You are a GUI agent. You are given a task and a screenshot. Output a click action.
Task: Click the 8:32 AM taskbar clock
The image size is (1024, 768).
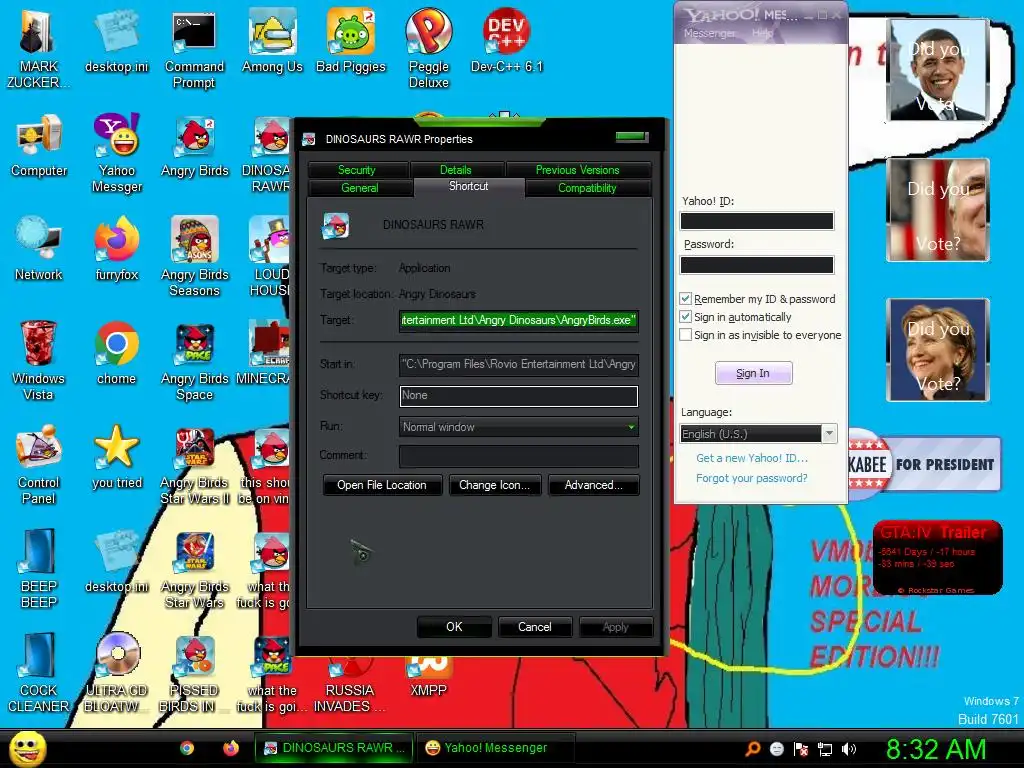click(935, 749)
